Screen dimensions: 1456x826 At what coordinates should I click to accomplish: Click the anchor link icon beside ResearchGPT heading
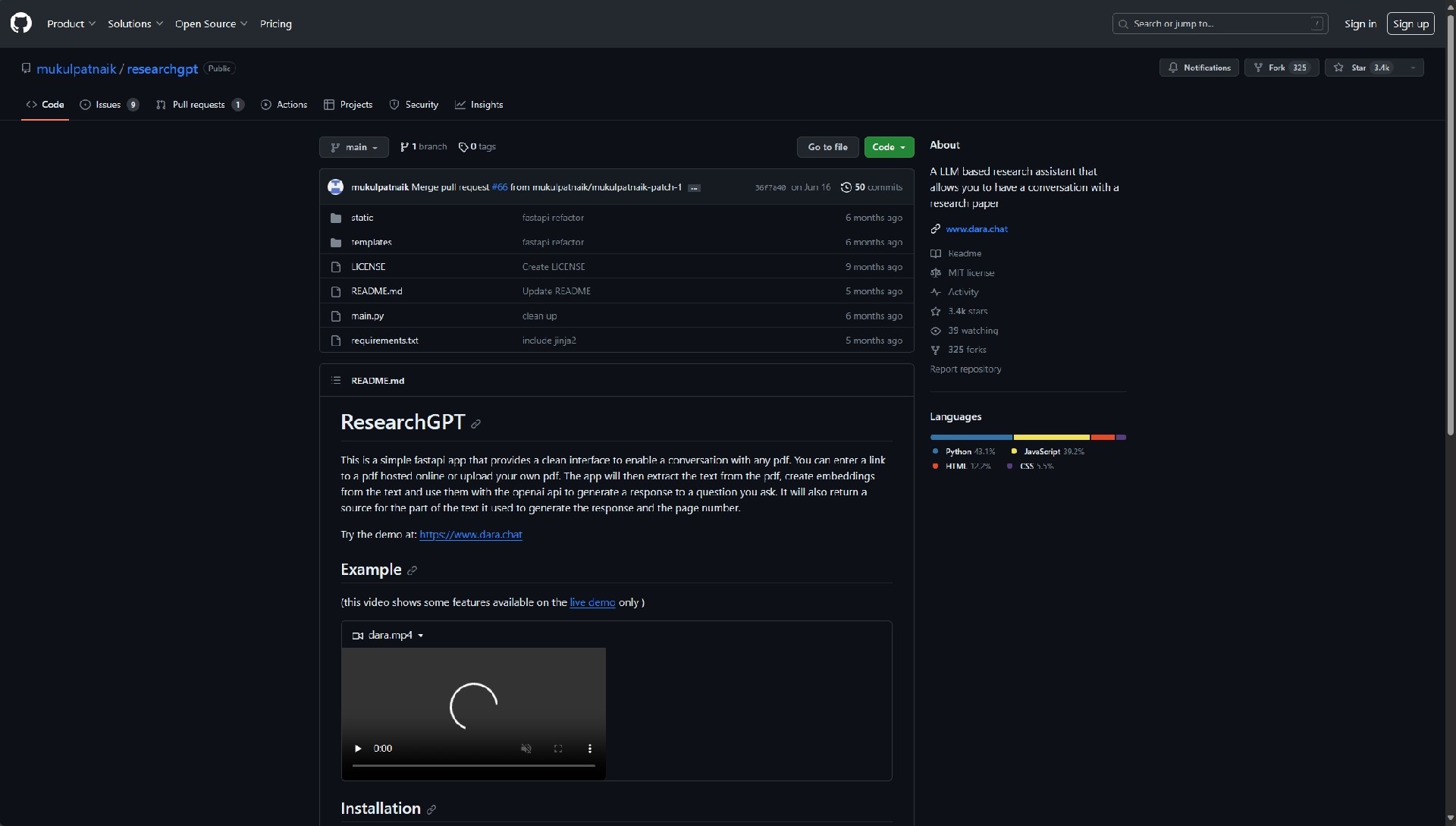pyautogui.click(x=475, y=424)
